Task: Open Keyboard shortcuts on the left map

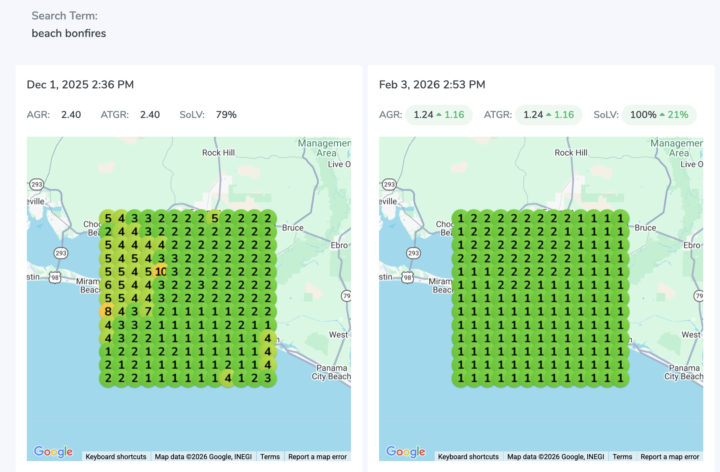Action: pos(116,456)
